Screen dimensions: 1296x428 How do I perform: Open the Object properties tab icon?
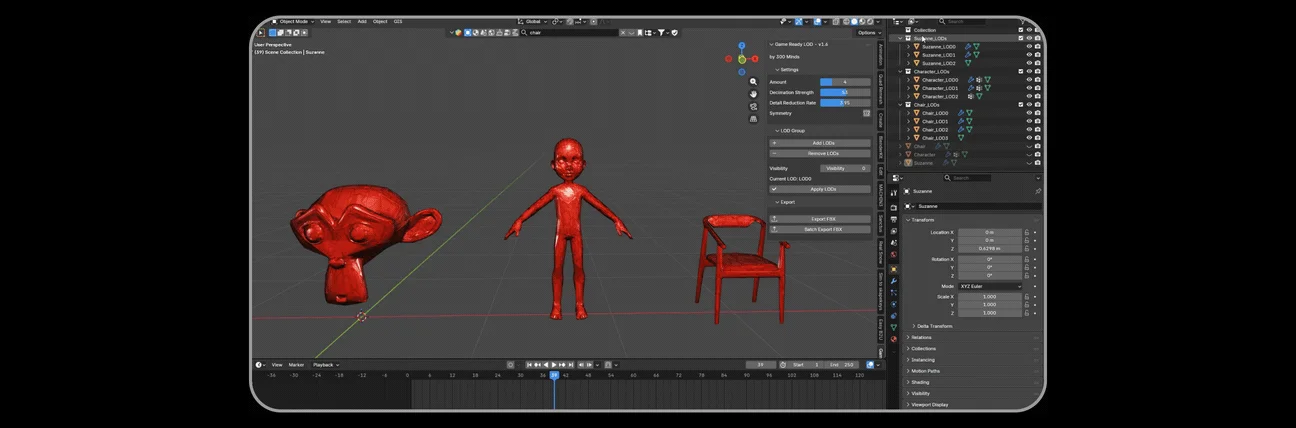[893, 270]
